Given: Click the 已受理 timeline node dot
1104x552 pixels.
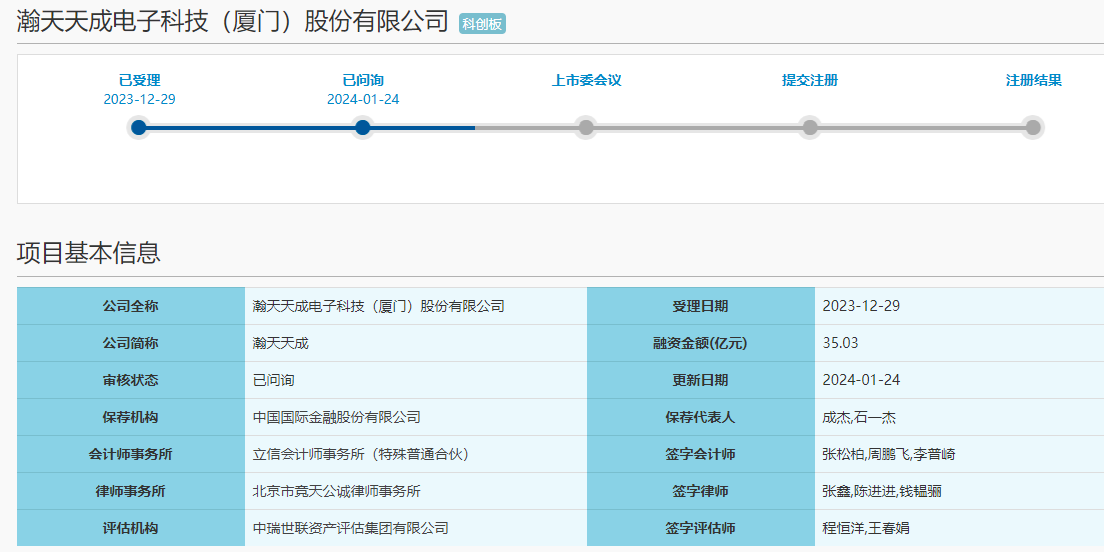Looking at the screenshot, I should [139, 127].
